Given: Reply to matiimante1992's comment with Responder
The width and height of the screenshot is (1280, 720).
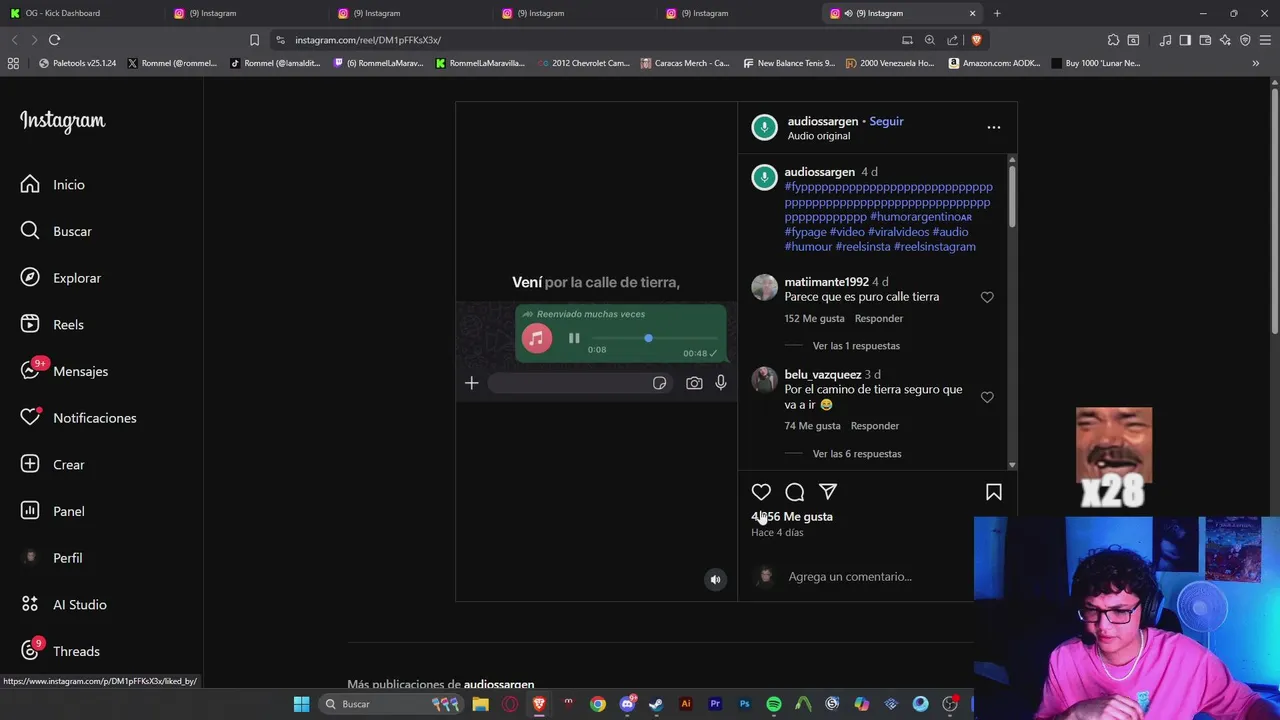Looking at the screenshot, I should (x=879, y=318).
